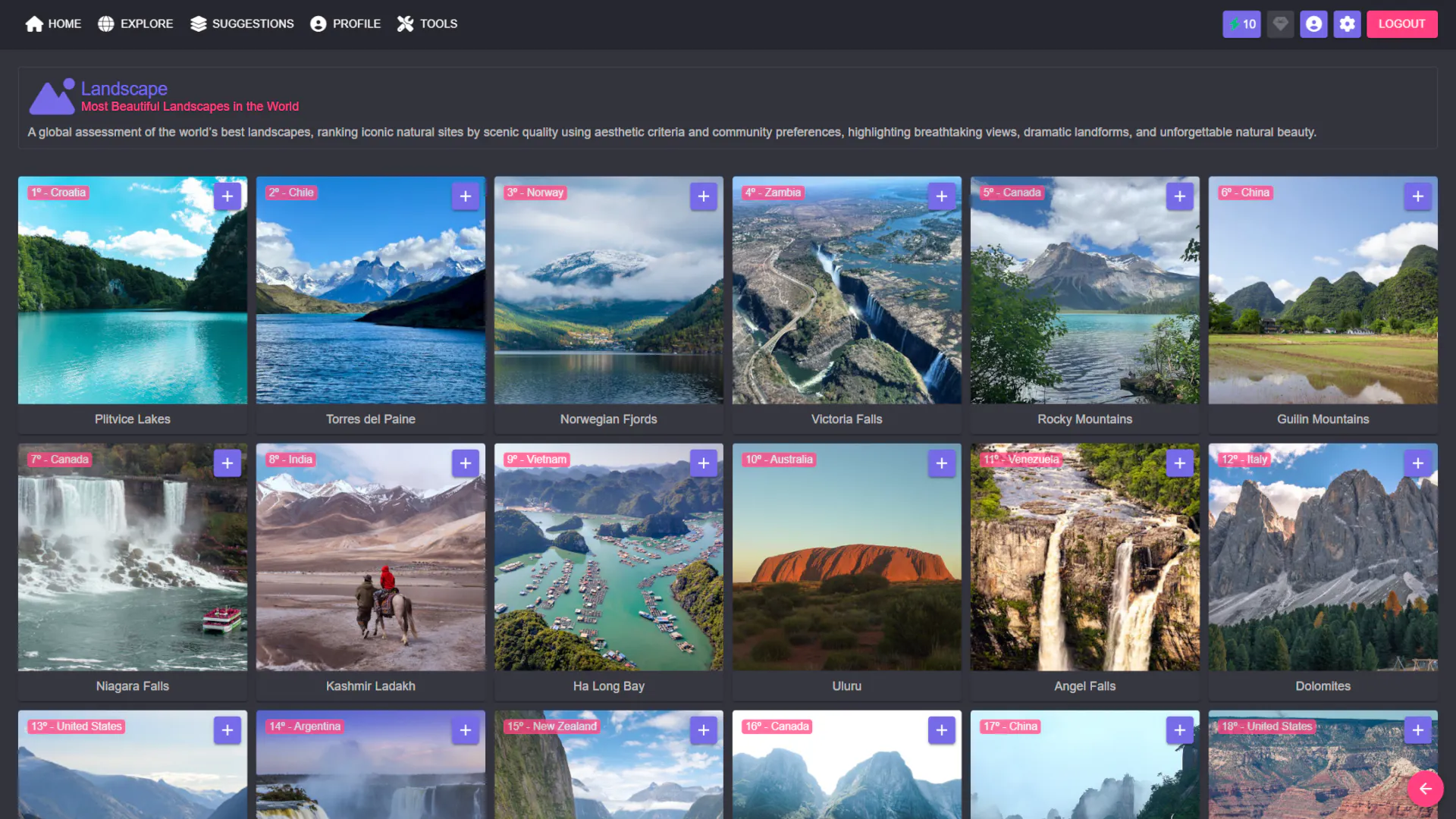The image size is (1456, 819).
Task: Open the Tools menu item
Action: (x=428, y=24)
